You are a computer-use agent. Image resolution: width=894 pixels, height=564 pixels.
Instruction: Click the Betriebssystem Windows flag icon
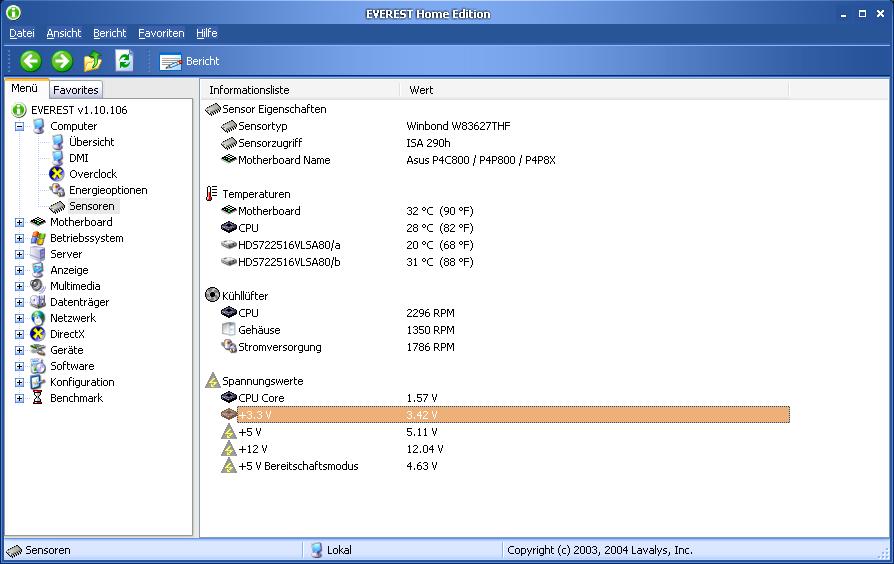(38, 238)
